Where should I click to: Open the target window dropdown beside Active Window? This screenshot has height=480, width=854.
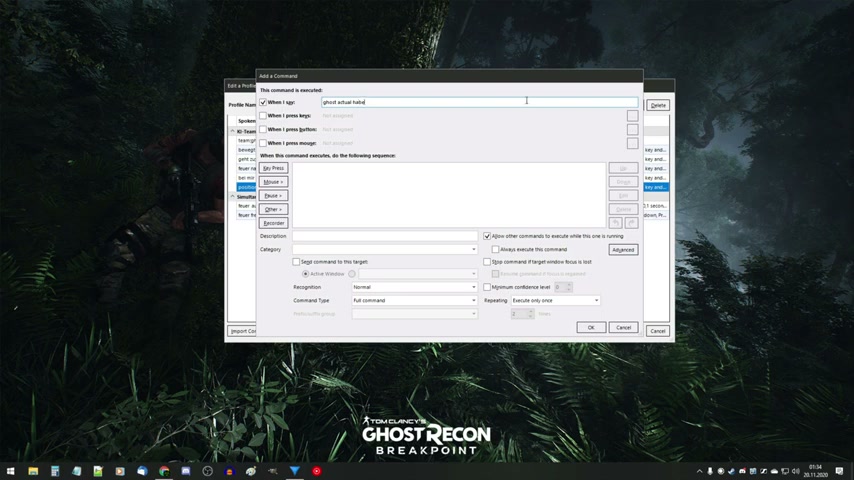point(418,274)
